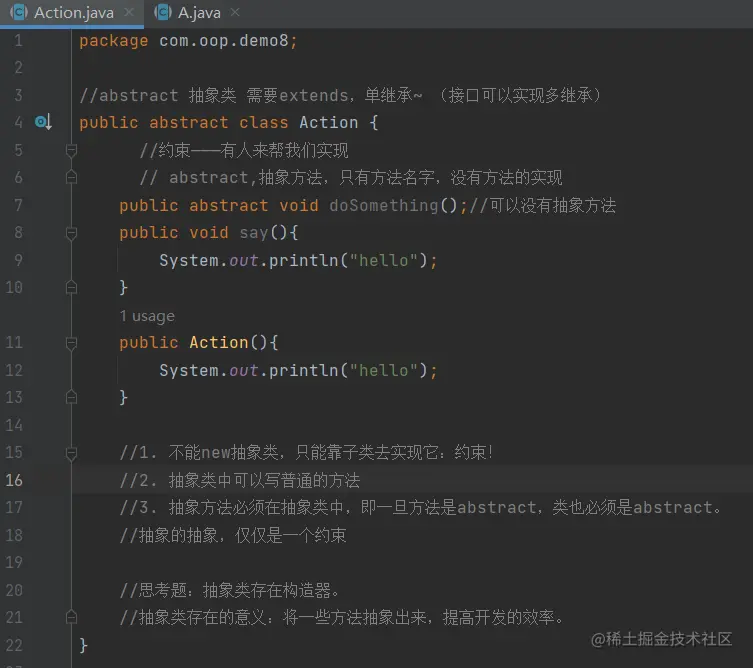Click the class icon on A.java tab

coord(162,12)
